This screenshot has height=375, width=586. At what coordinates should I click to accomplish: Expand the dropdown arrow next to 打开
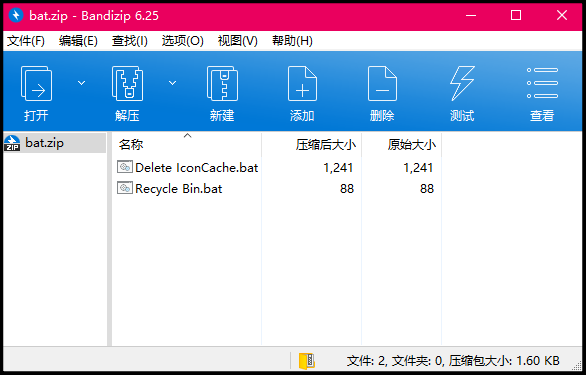coord(81,83)
